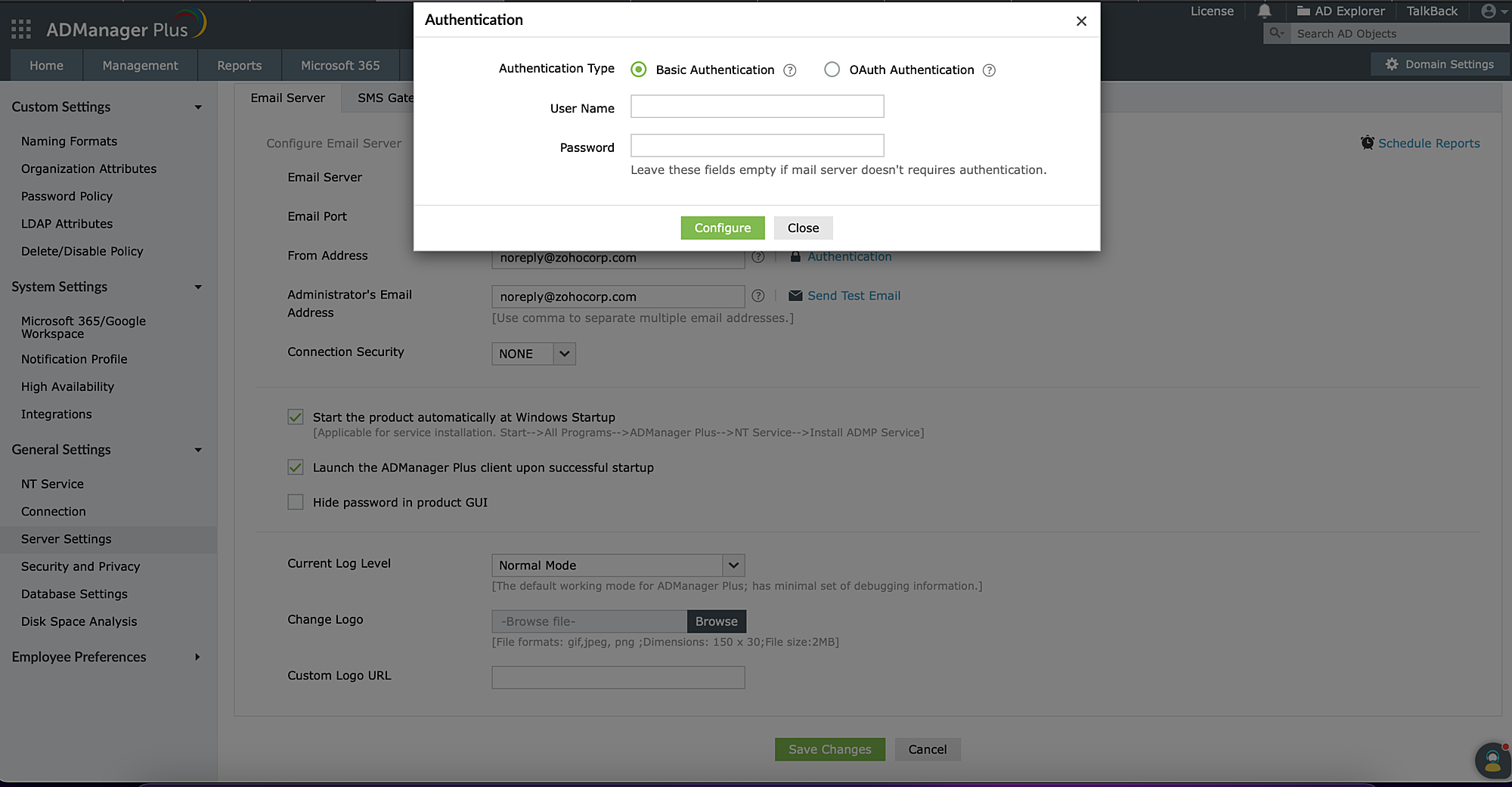Screen dimensions: 1512x787
Task: Select the OAuth Authentication radio button
Action: pyautogui.click(x=832, y=70)
